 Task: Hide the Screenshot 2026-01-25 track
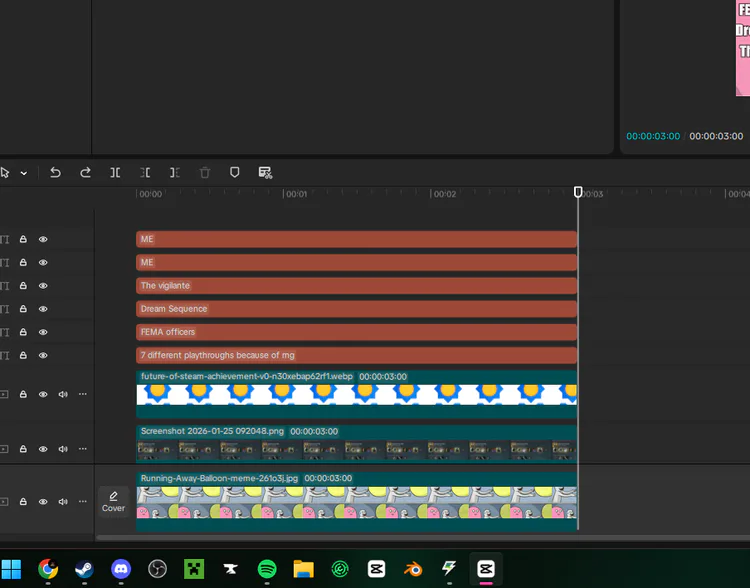[43, 449]
